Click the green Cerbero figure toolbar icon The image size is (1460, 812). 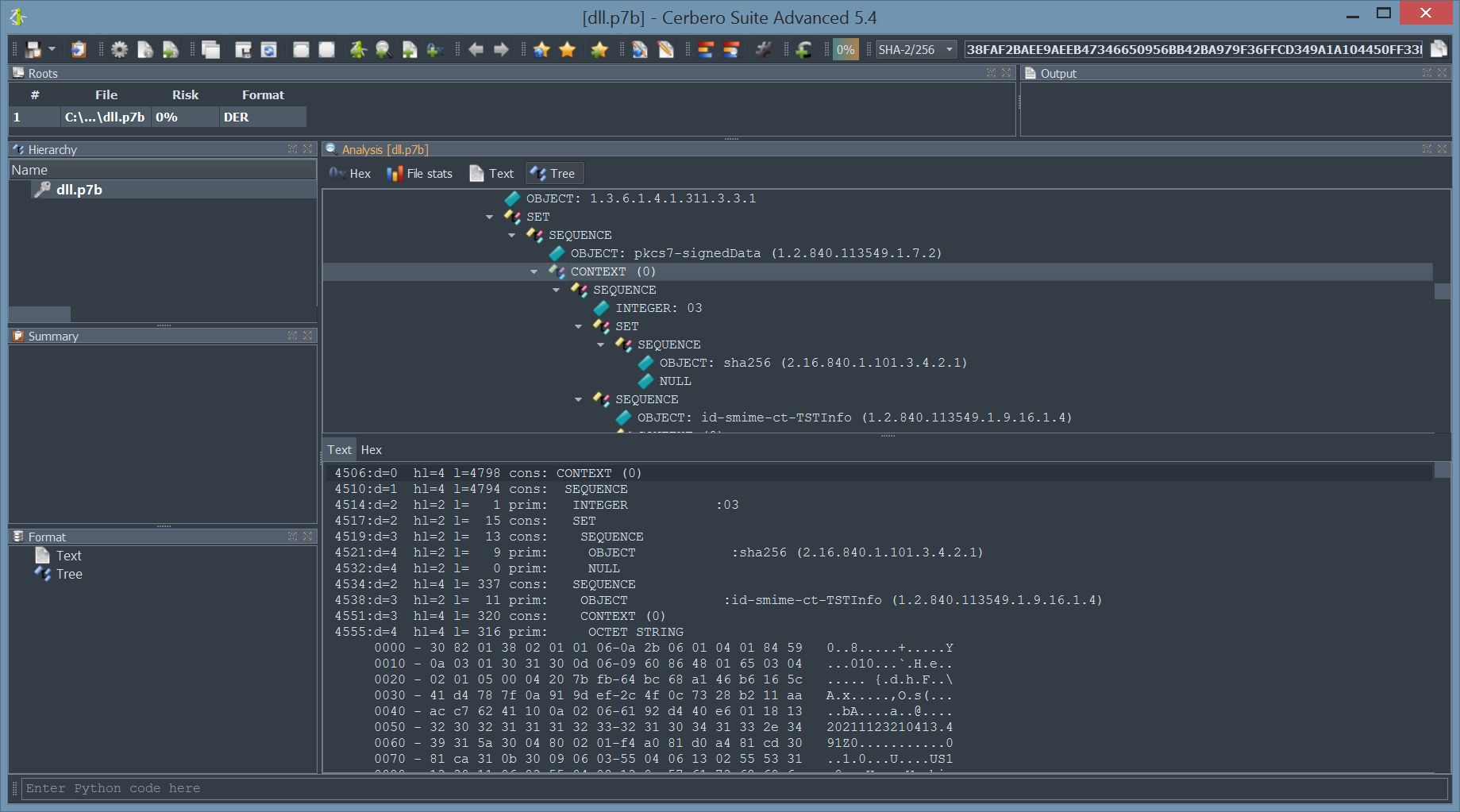pyautogui.click(x=358, y=50)
